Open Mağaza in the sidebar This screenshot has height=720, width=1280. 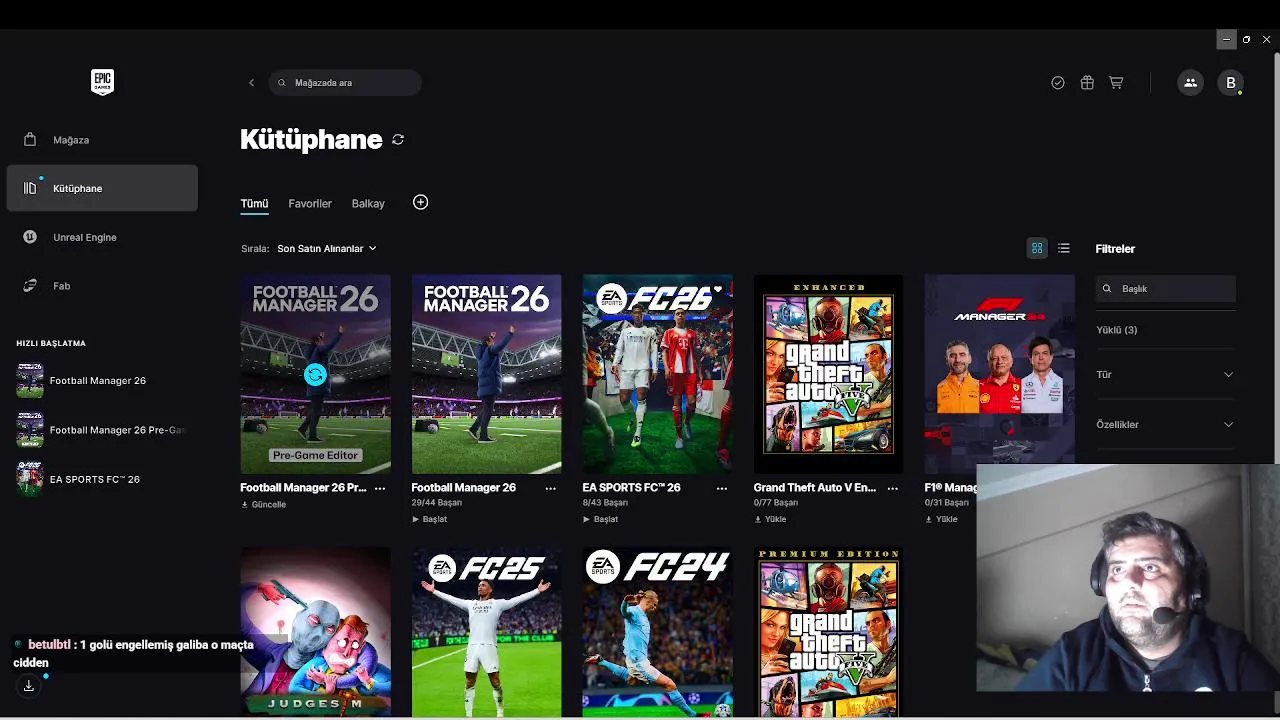pyautogui.click(x=102, y=140)
